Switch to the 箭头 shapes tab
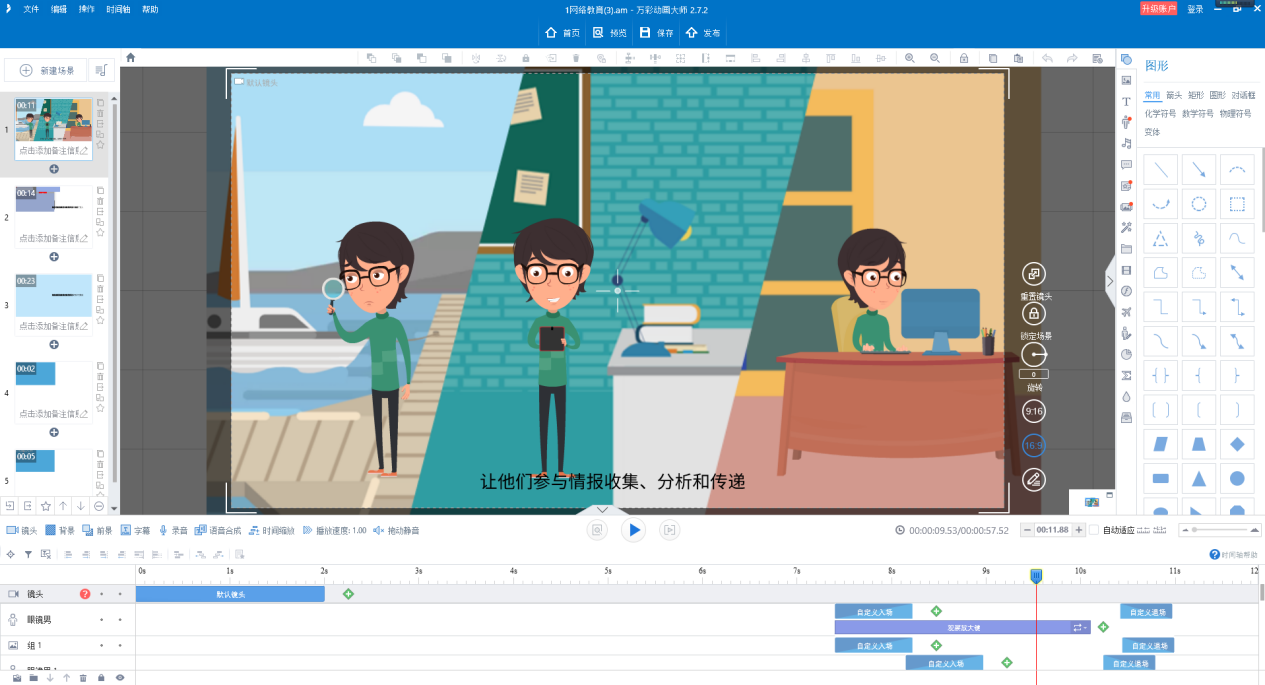The height and width of the screenshot is (685, 1265). (x=1174, y=95)
